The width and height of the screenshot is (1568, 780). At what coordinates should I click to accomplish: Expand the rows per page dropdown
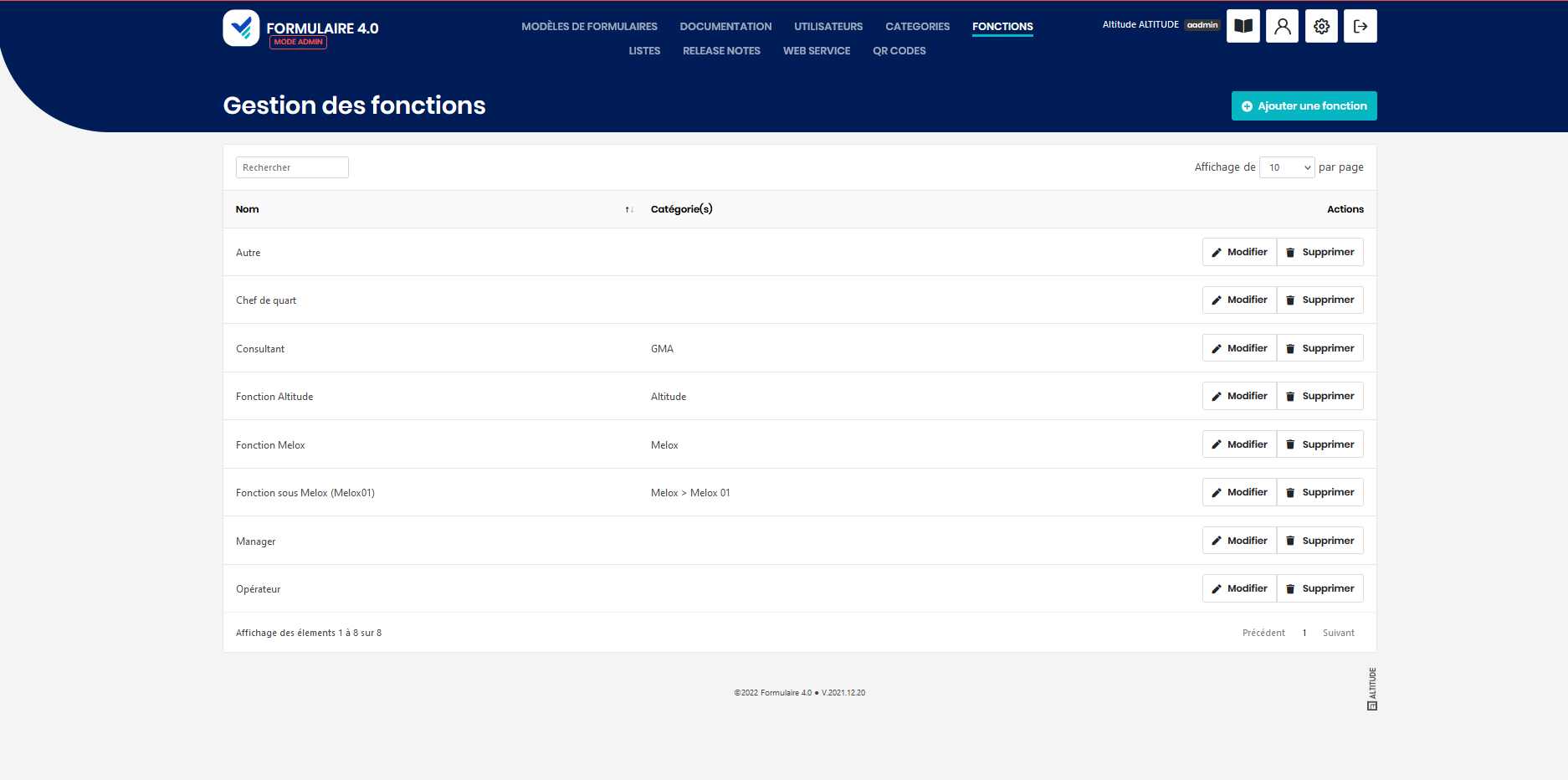point(1287,167)
